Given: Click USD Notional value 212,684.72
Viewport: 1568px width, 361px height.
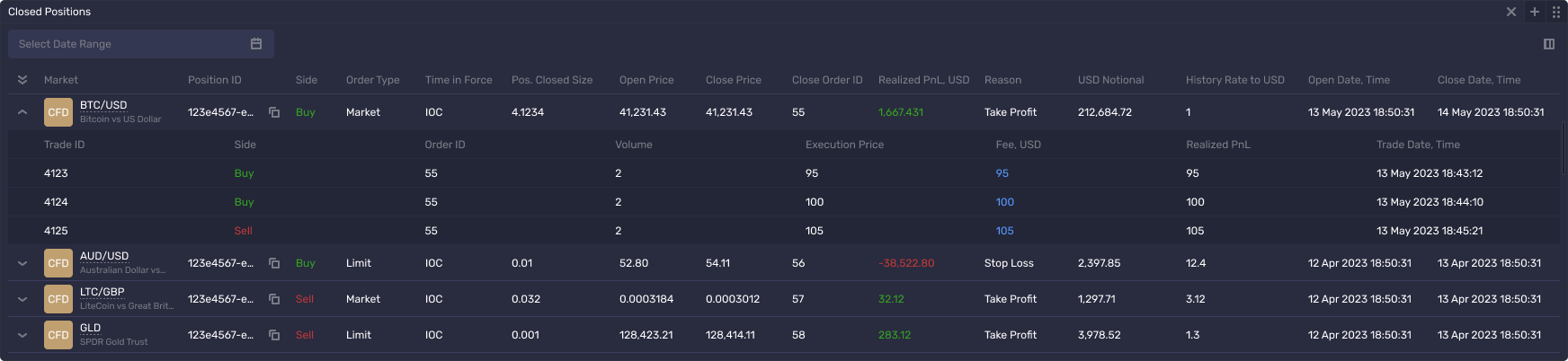Looking at the screenshot, I should pyautogui.click(x=1105, y=112).
